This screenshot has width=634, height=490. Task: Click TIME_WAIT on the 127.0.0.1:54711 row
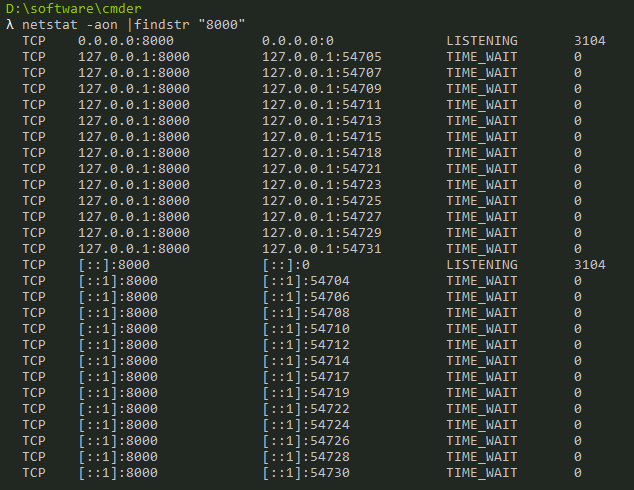[x=482, y=105]
